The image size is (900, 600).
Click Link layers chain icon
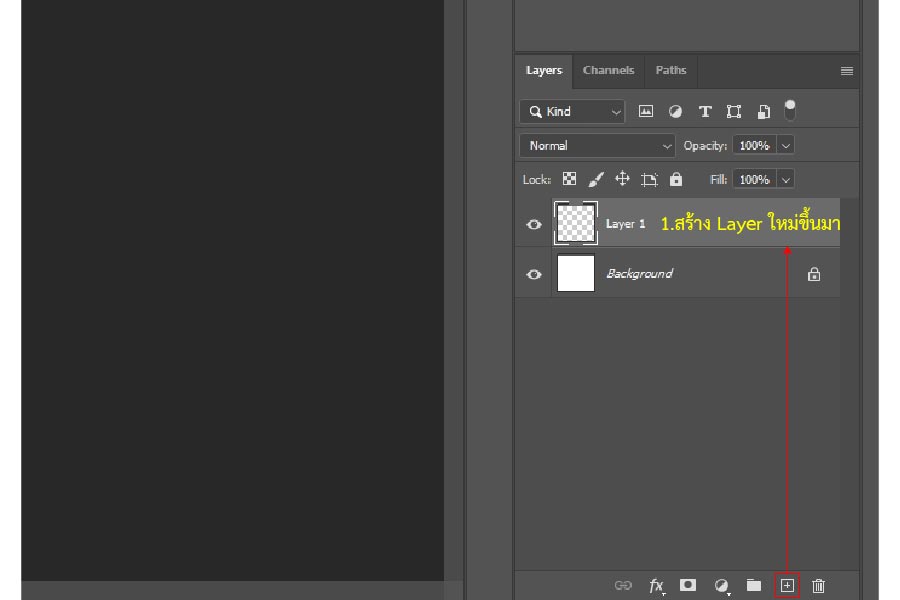[623, 585]
